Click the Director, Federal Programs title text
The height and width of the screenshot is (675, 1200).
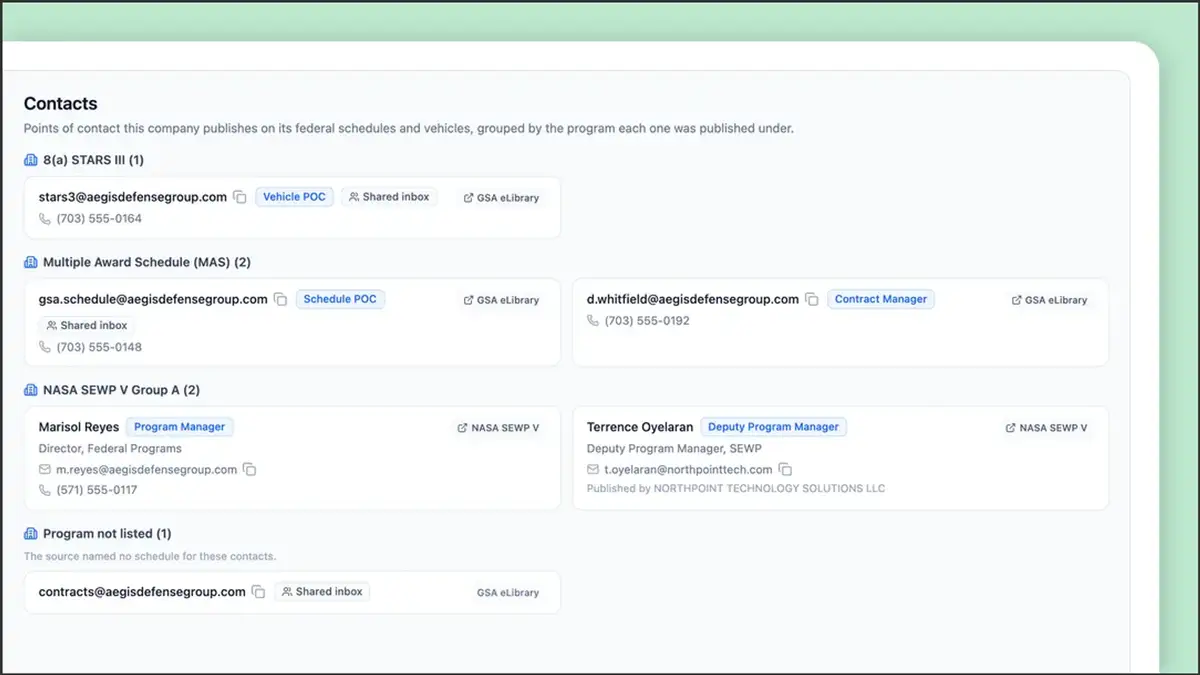110,448
